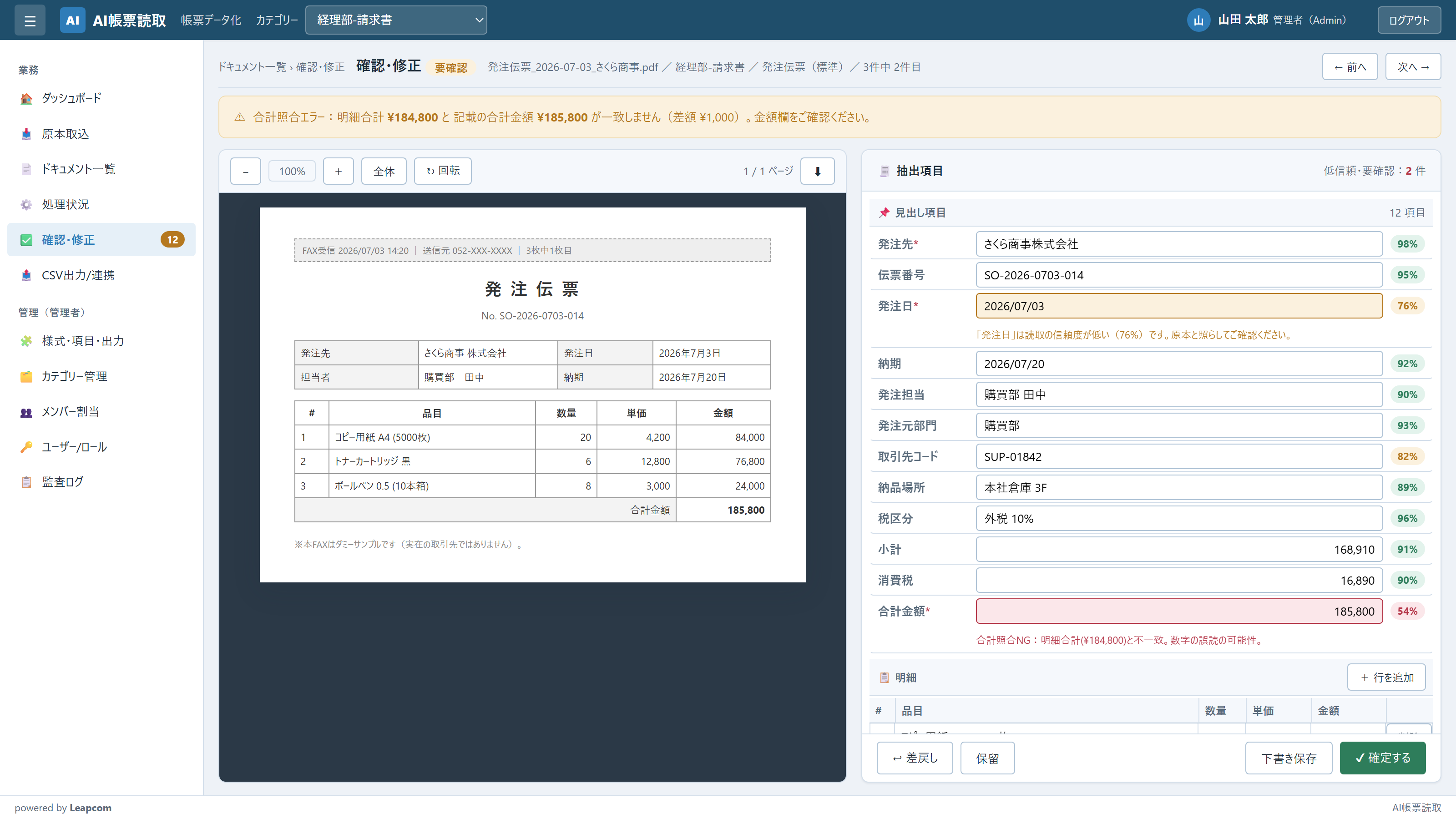Open ドキュメント一覧 in the sidebar

click(x=101, y=169)
